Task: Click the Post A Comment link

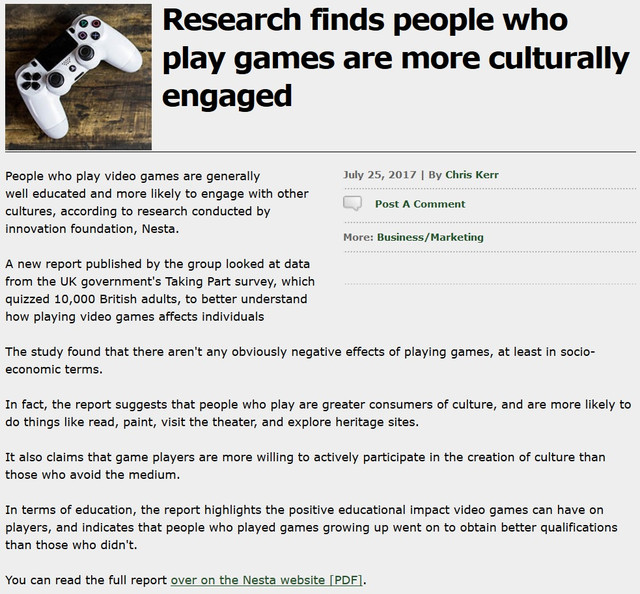Action: coord(420,204)
